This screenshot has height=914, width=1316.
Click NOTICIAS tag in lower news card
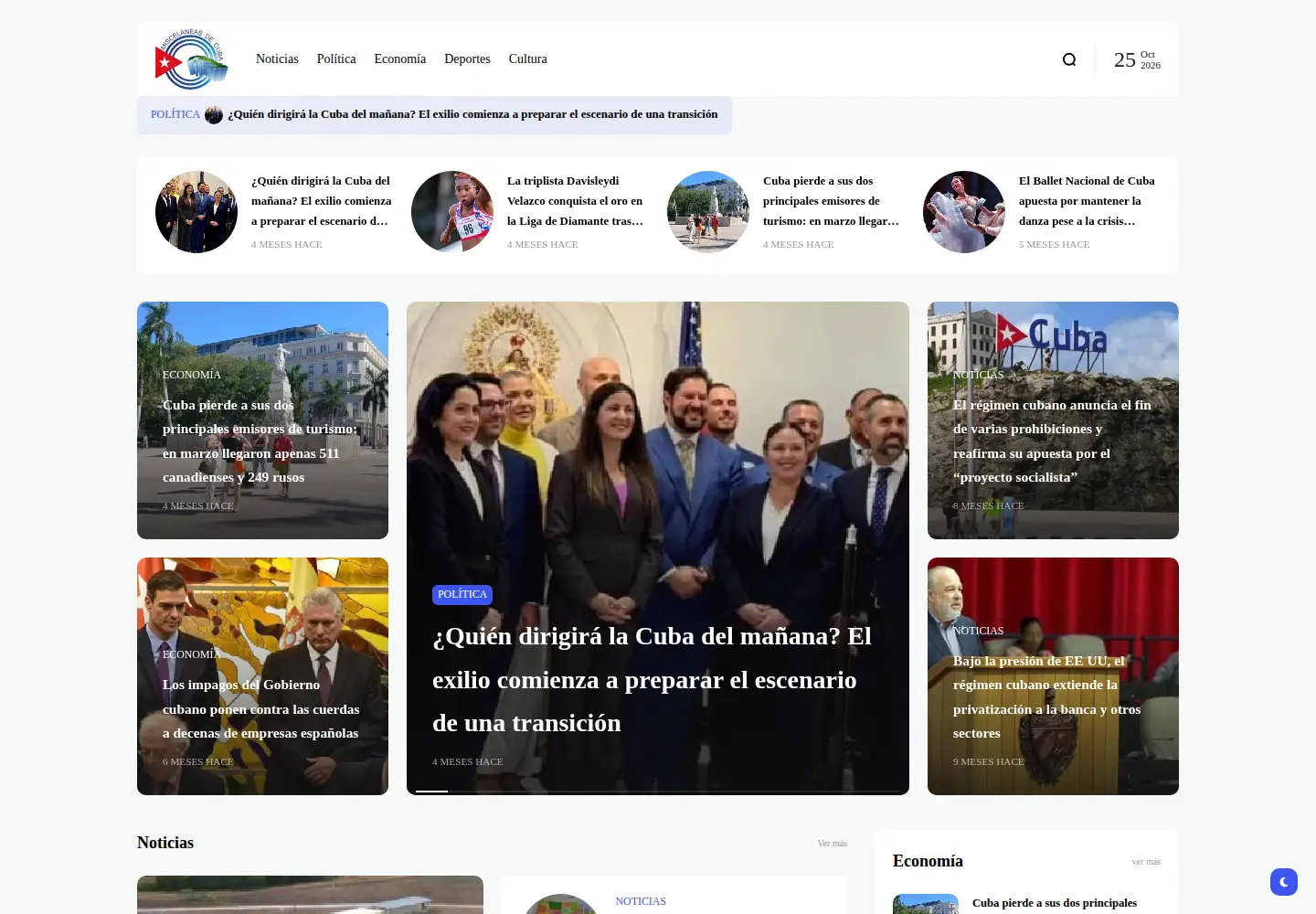tap(641, 901)
